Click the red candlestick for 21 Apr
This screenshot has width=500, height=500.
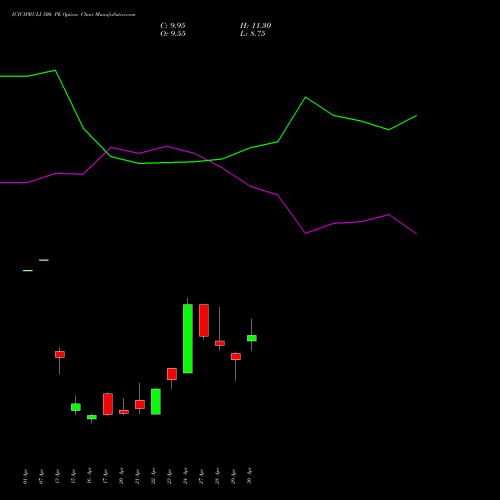[140, 404]
